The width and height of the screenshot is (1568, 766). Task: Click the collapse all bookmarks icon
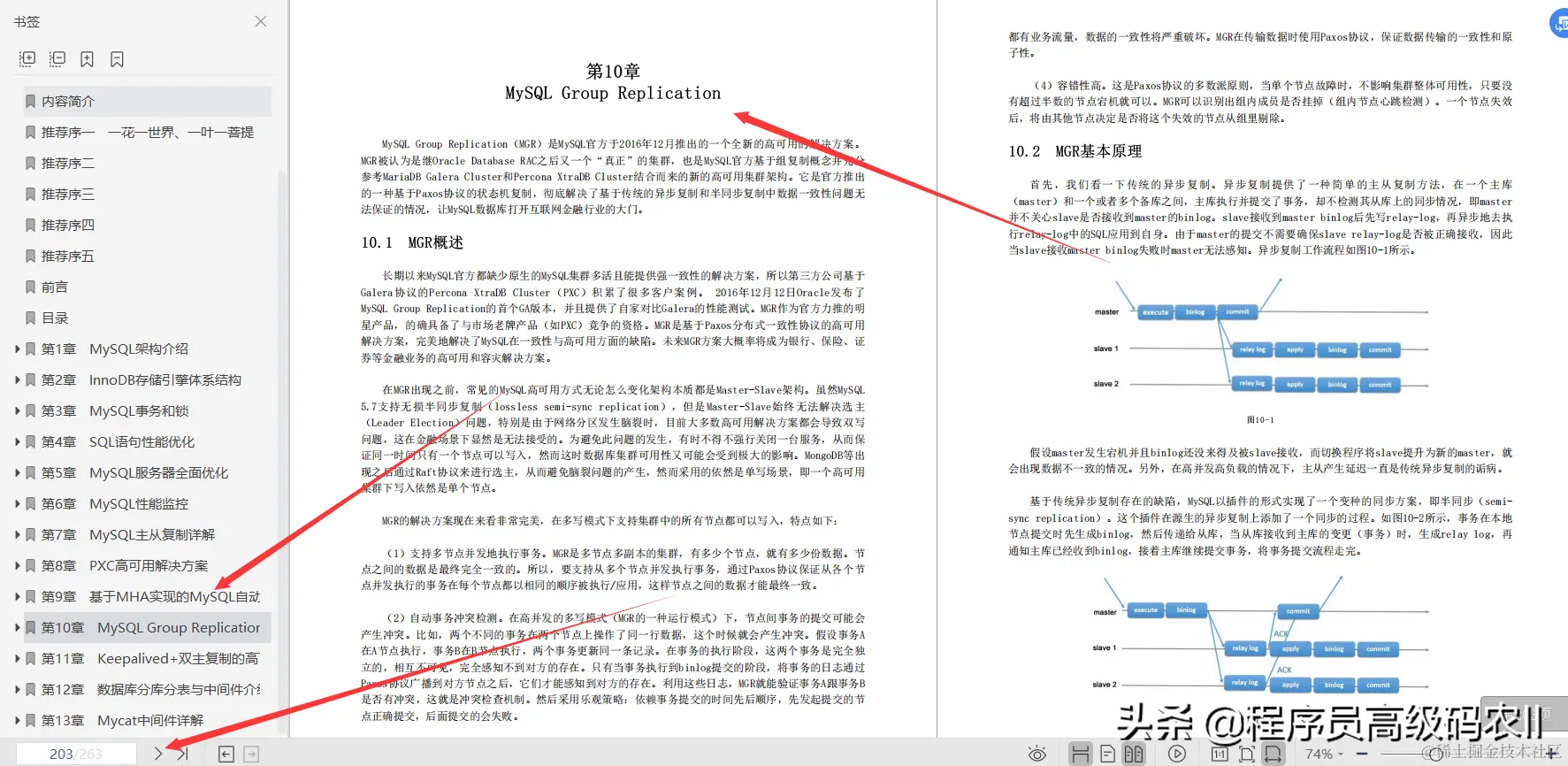point(57,59)
